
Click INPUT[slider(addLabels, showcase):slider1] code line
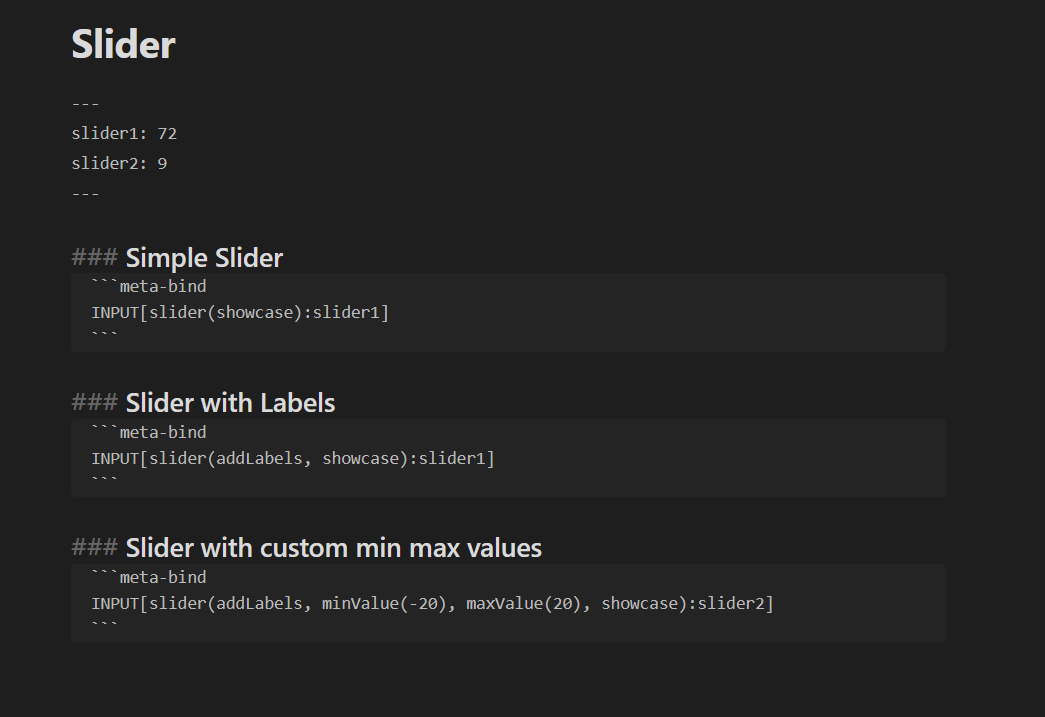click(x=293, y=458)
